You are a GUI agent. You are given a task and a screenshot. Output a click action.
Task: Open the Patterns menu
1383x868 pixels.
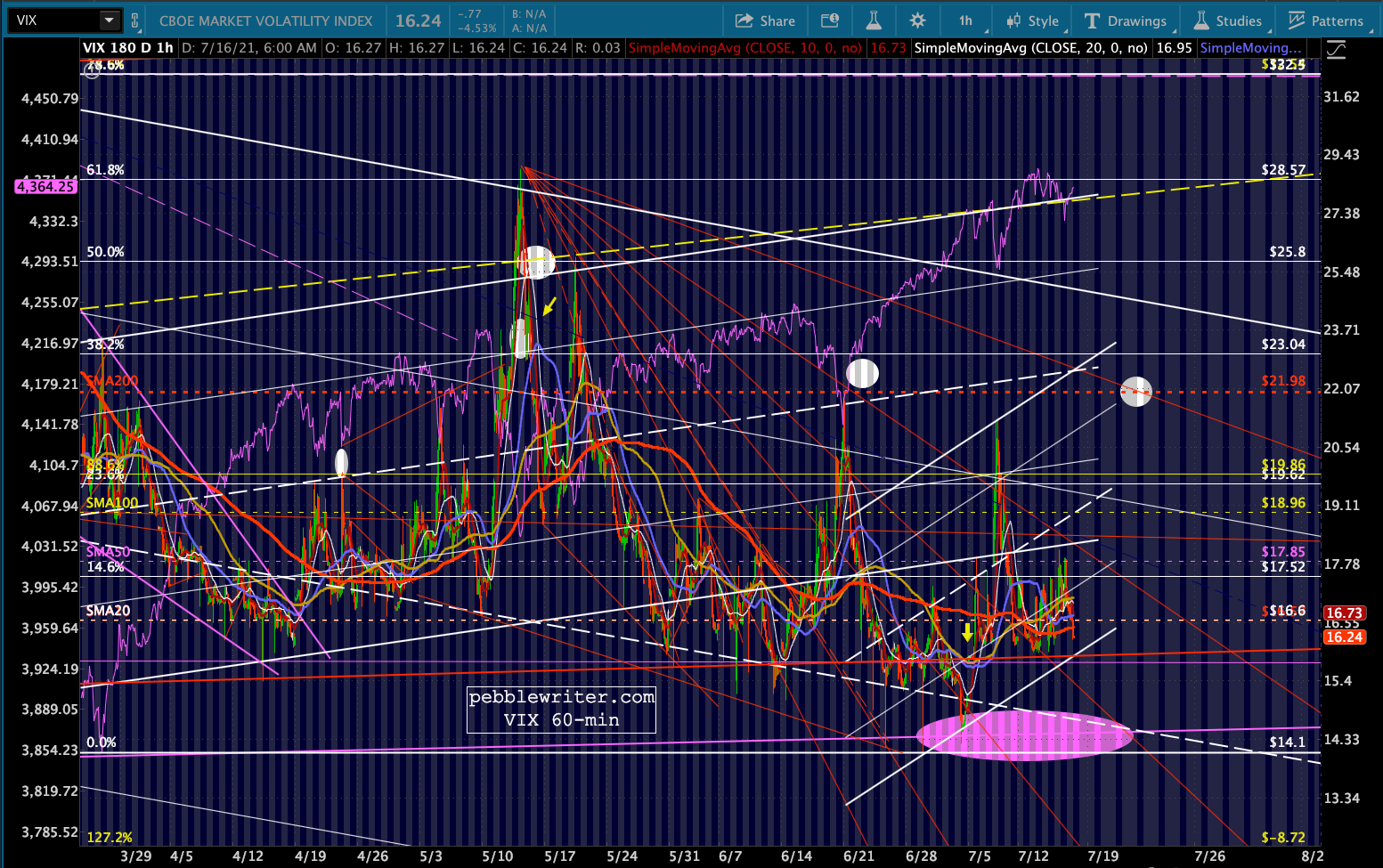pyautogui.click(x=1325, y=20)
